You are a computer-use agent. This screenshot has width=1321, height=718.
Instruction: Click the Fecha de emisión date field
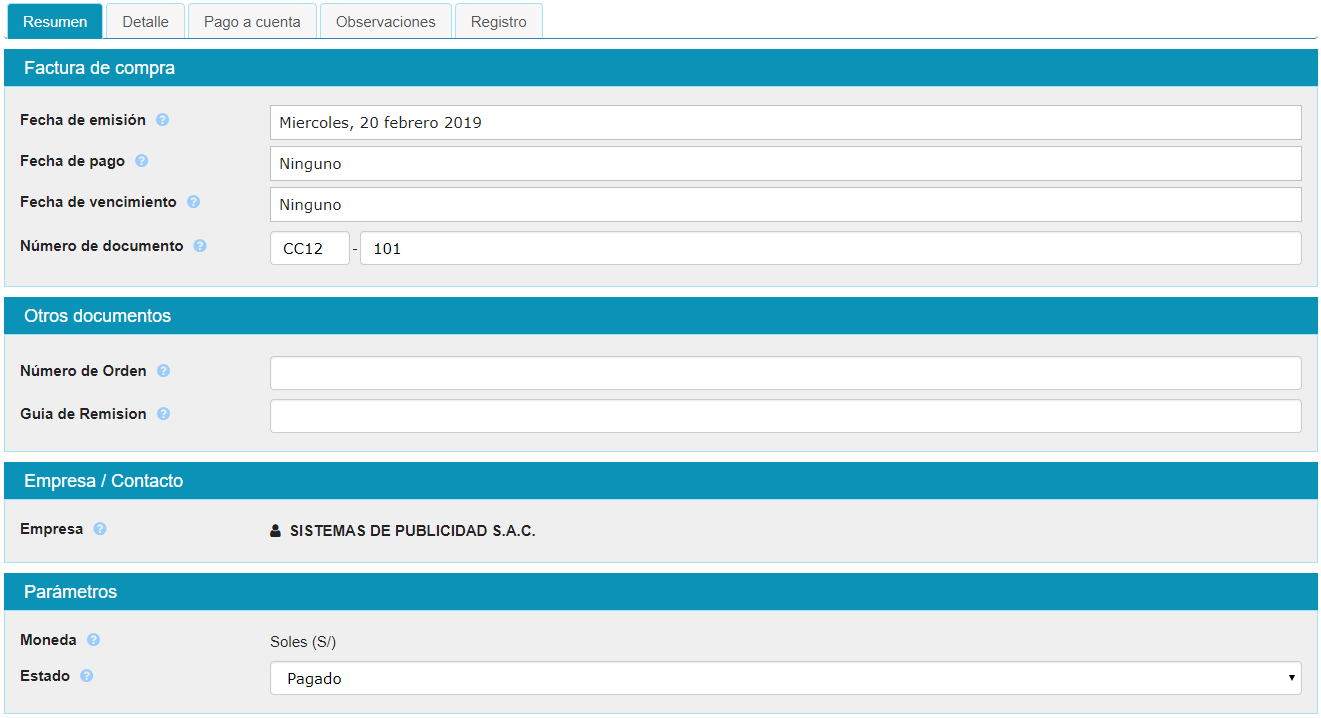[785, 123]
